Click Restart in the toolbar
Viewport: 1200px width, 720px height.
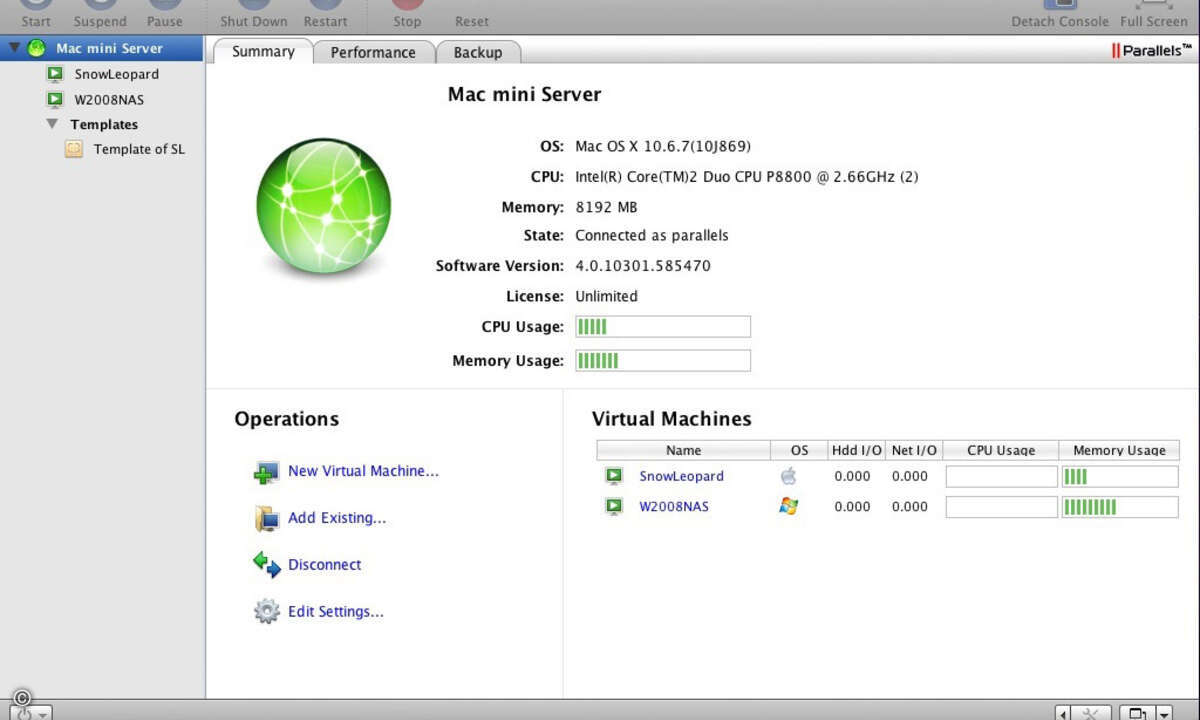(326, 14)
